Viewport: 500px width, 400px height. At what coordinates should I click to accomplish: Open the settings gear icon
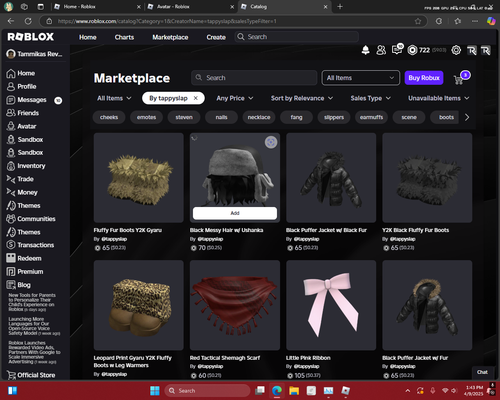pos(456,50)
